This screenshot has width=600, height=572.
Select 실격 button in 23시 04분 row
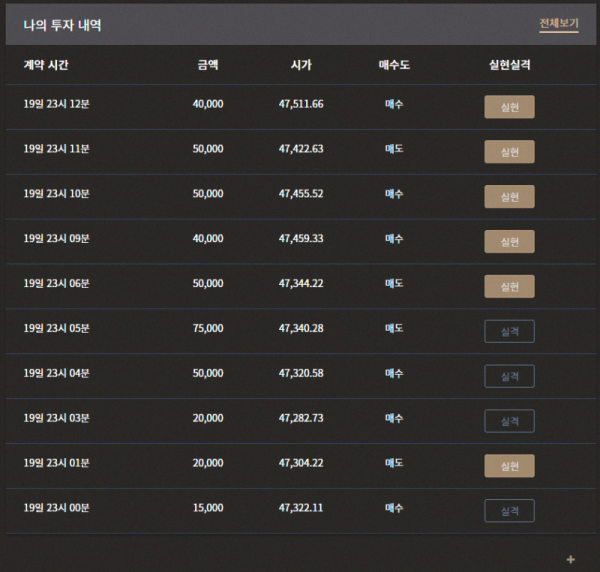pos(509,376)
